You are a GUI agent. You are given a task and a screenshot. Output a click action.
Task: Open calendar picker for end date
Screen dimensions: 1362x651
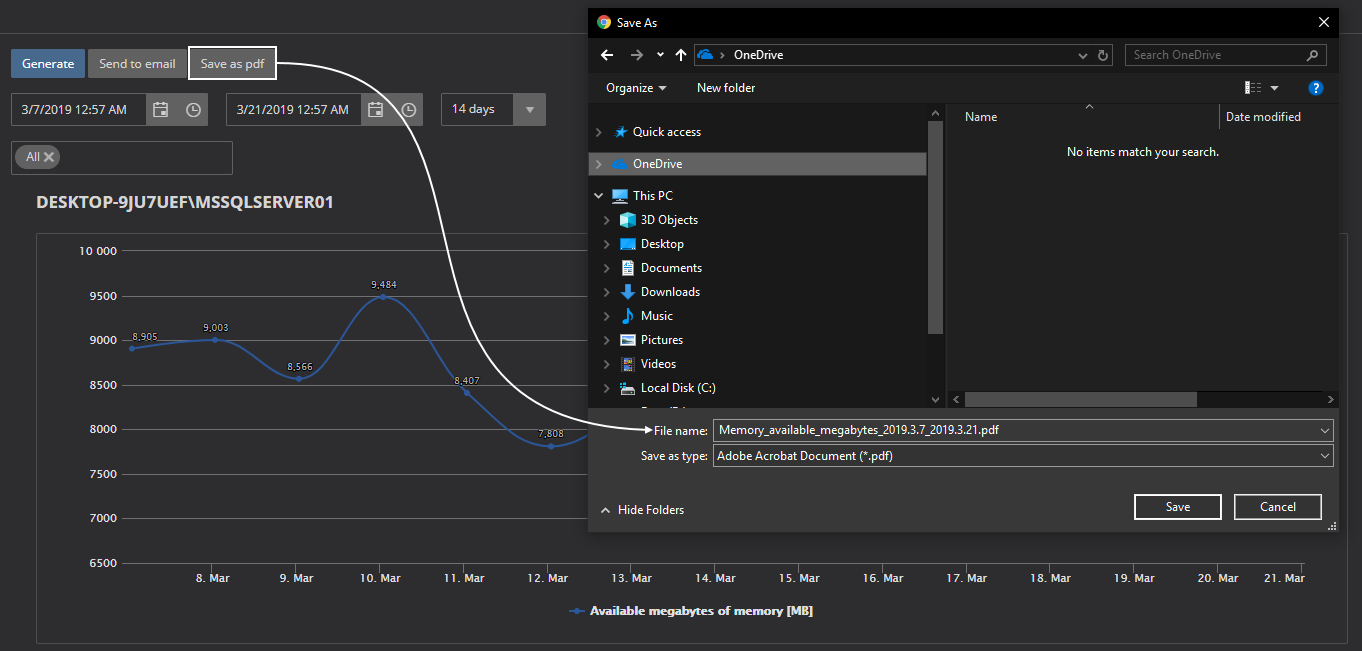(375, 110)
